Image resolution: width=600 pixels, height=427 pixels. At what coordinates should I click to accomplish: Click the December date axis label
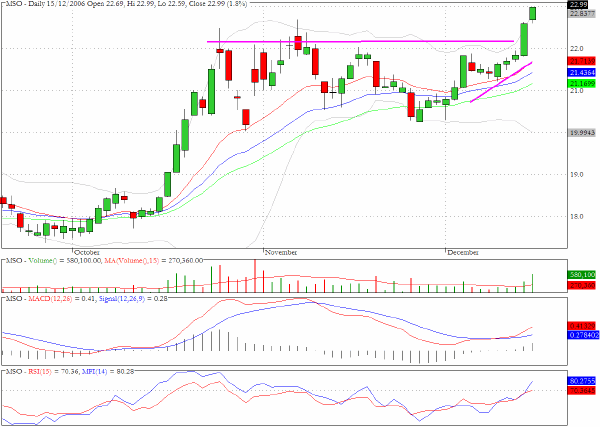point(463,253)
